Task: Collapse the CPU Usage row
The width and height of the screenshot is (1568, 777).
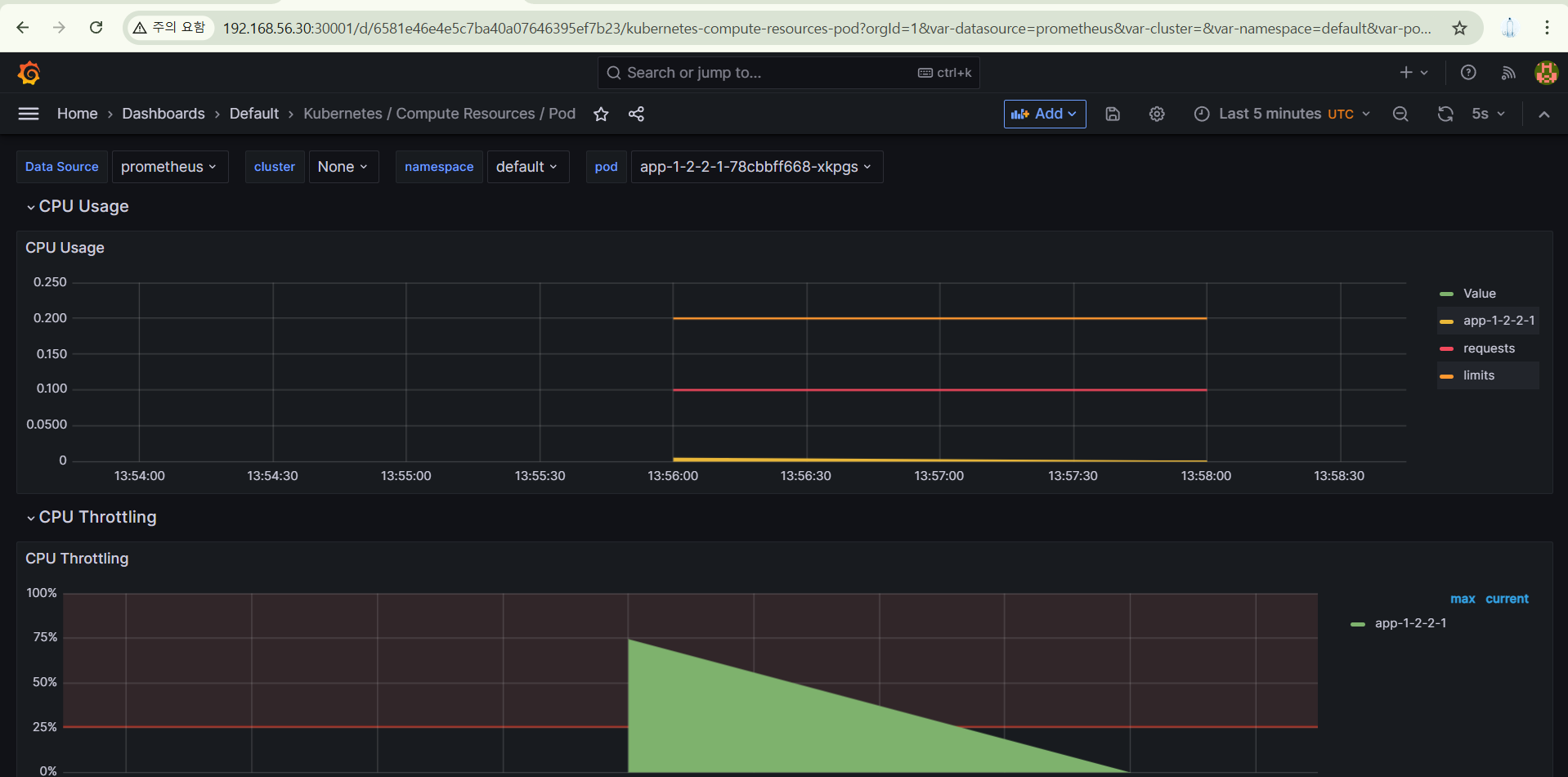Action: tap(77, 206)
